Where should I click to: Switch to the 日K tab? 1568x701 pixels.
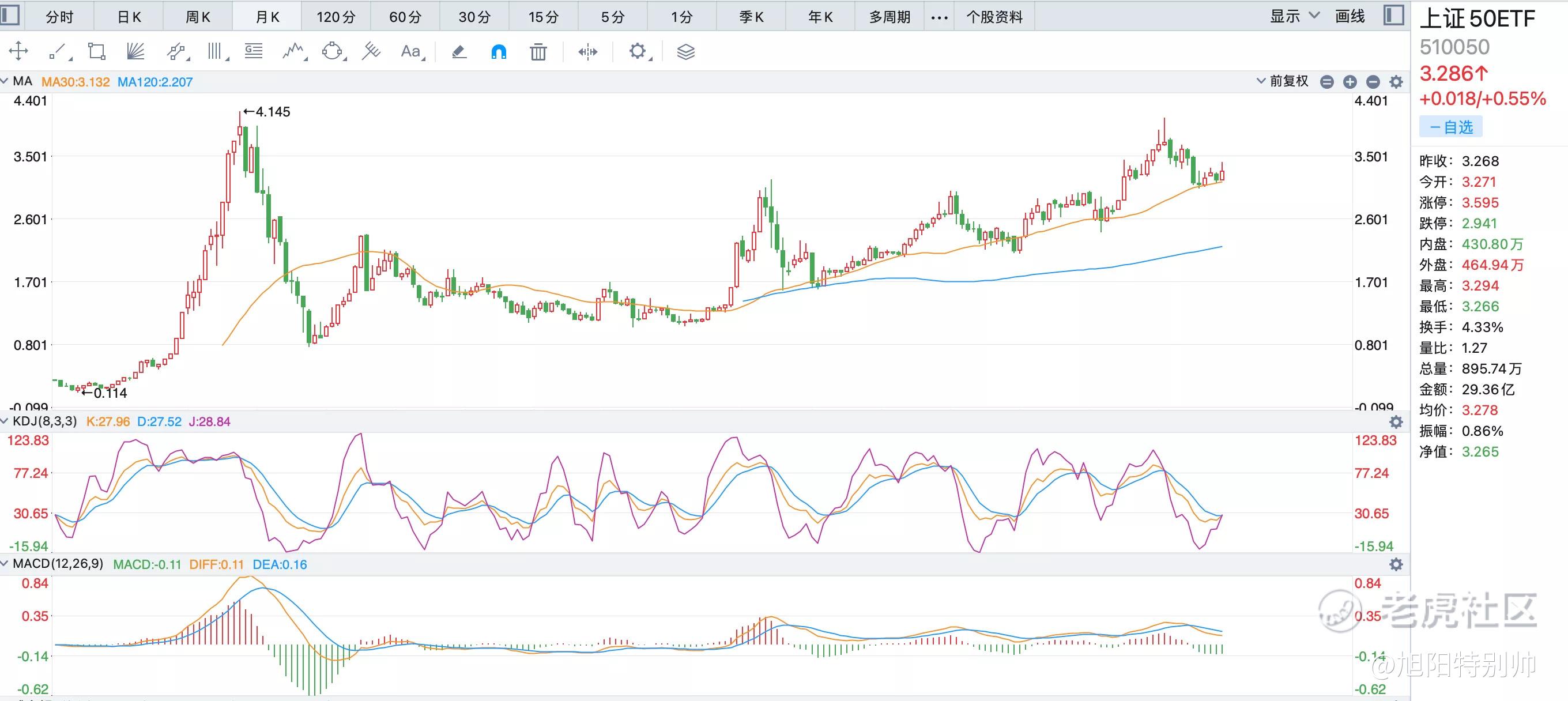129,17
